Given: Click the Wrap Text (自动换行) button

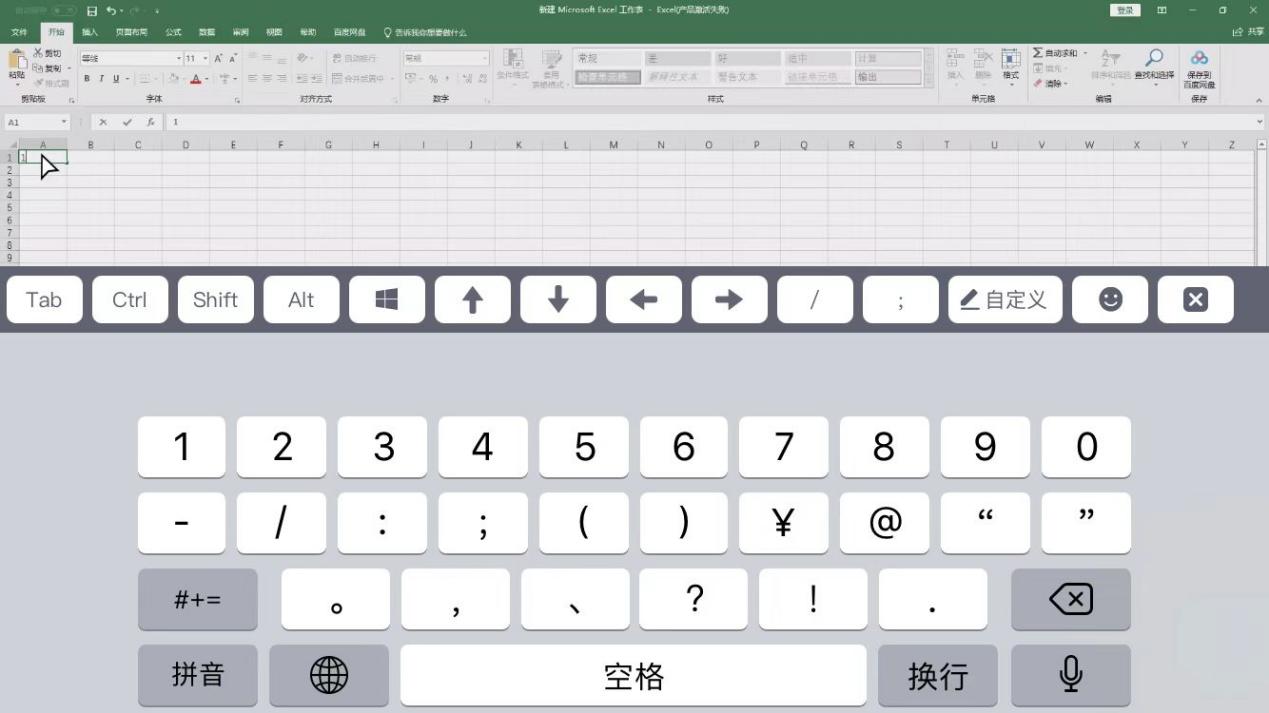Looking at the screenshot, I should 354,59.
